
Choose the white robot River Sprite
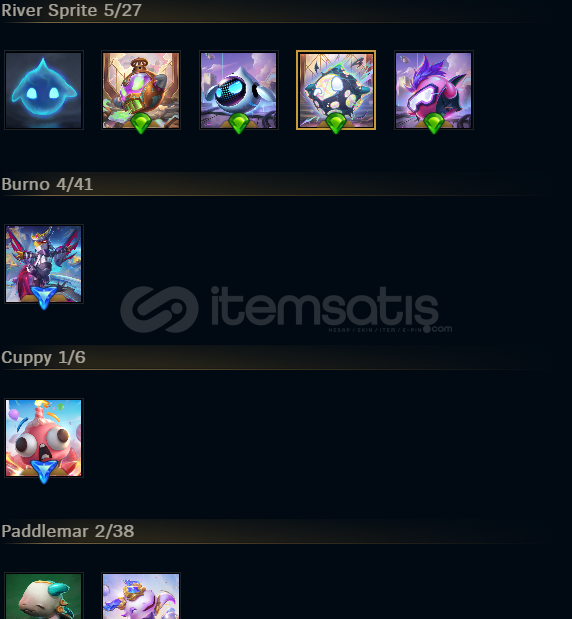pyautogui.click(x=238, y=90)
